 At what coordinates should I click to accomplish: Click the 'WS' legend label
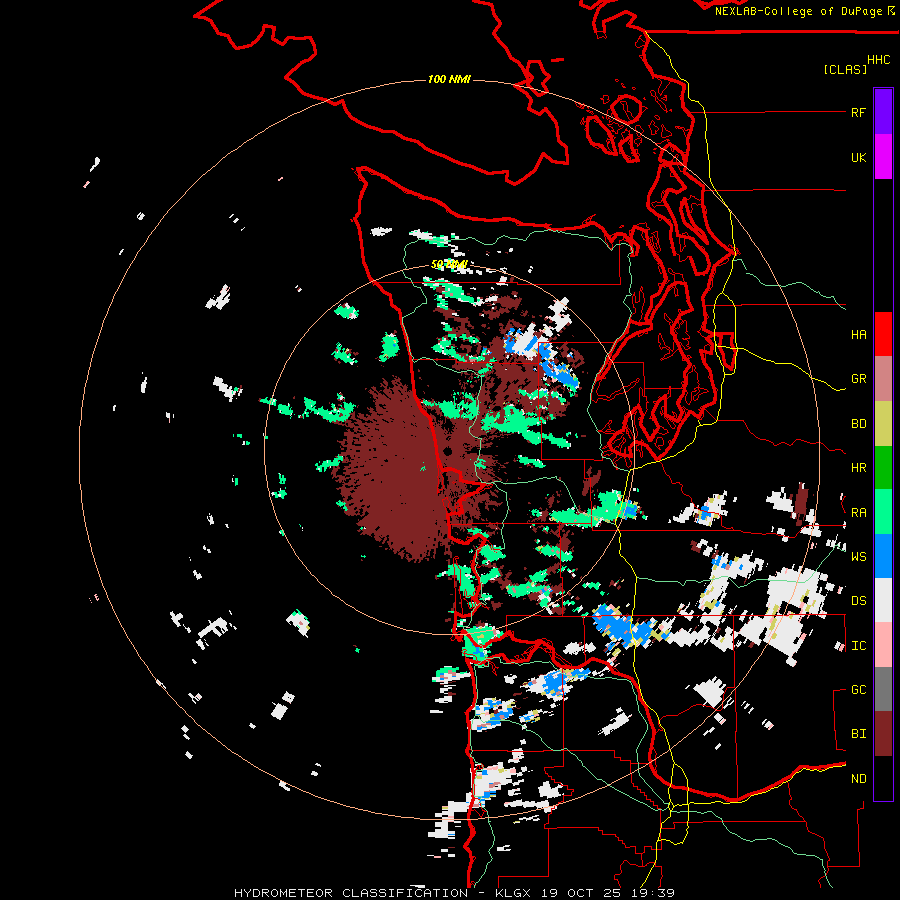pos(858,557)
